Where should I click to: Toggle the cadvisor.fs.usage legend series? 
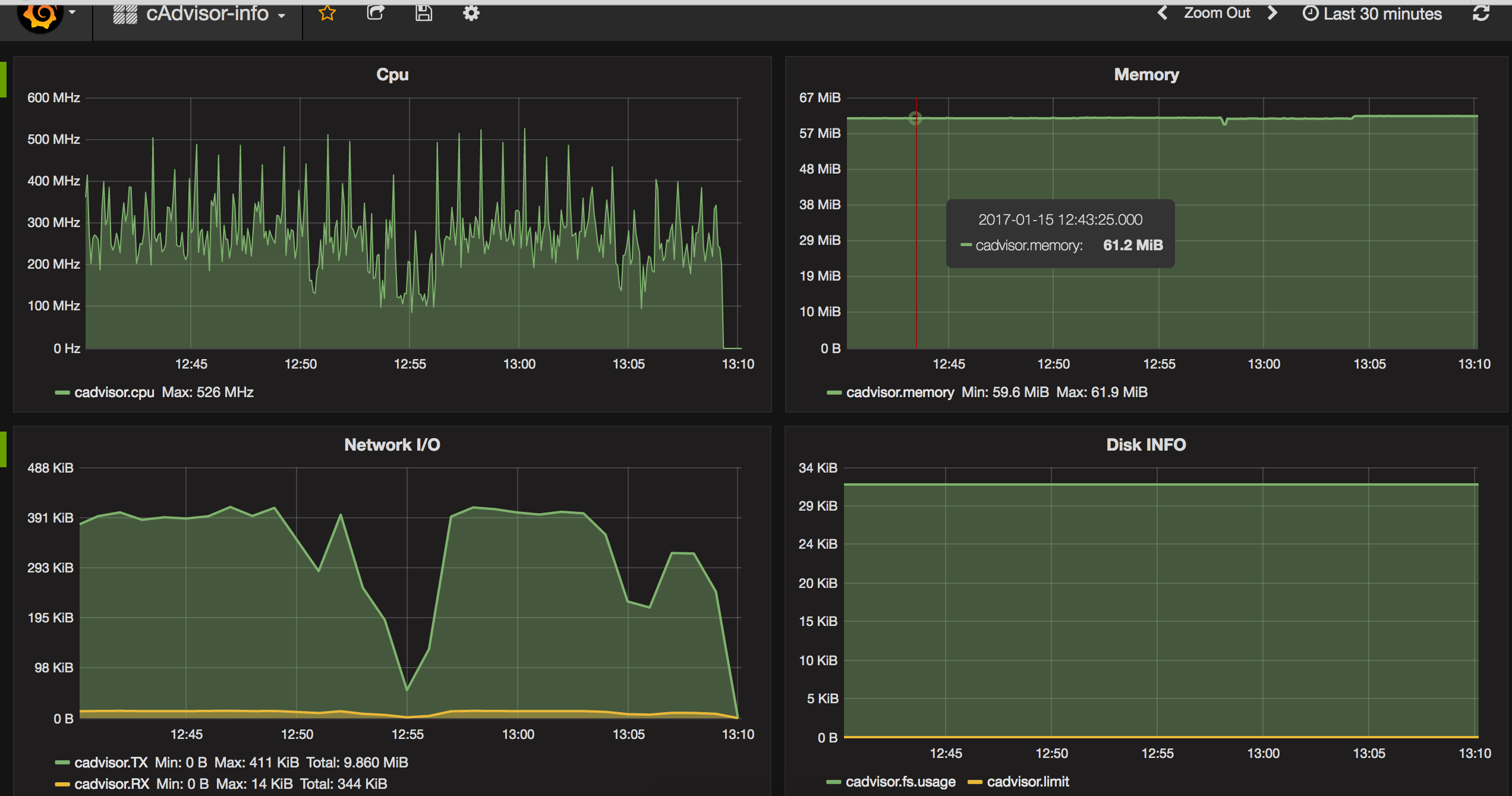[x=900, y=782]
